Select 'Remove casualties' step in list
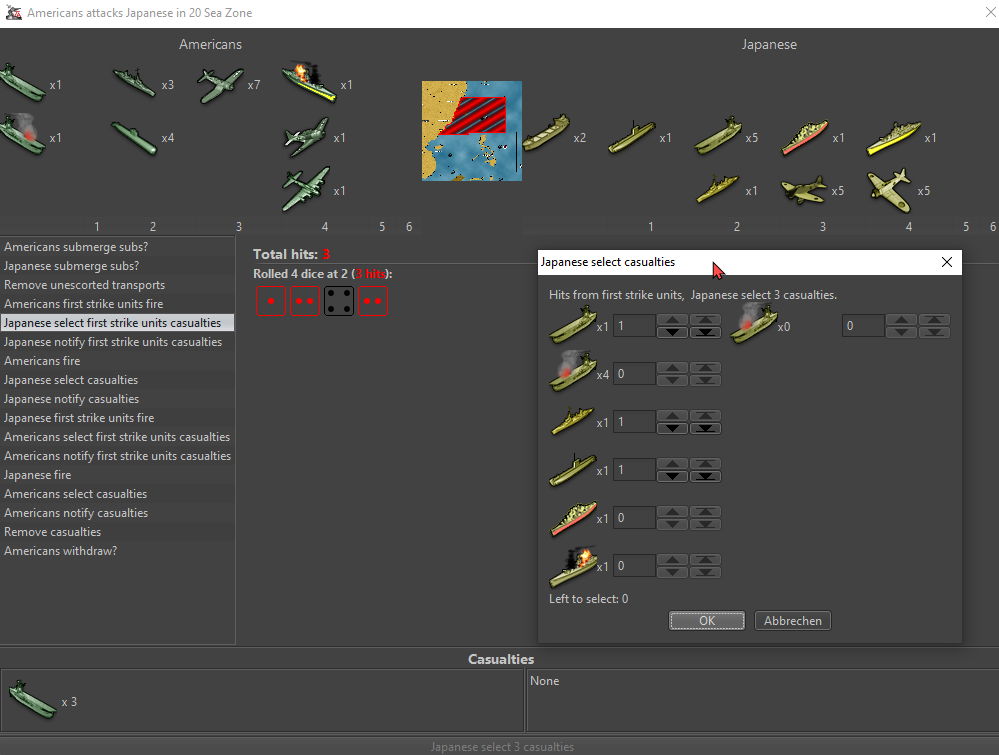This screenshot has width=999, height=755. pyautogui.click(x=52, y=532)
